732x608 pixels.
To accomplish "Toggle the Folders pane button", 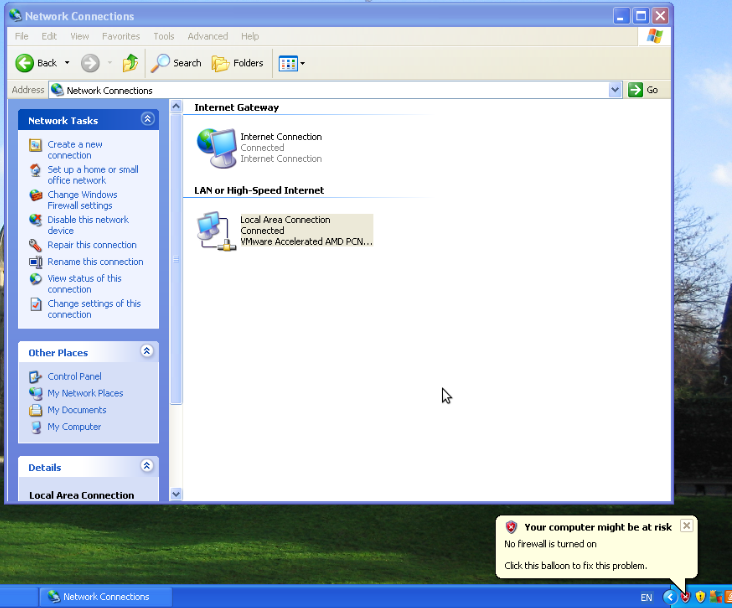I will click(x=237, y=63).
